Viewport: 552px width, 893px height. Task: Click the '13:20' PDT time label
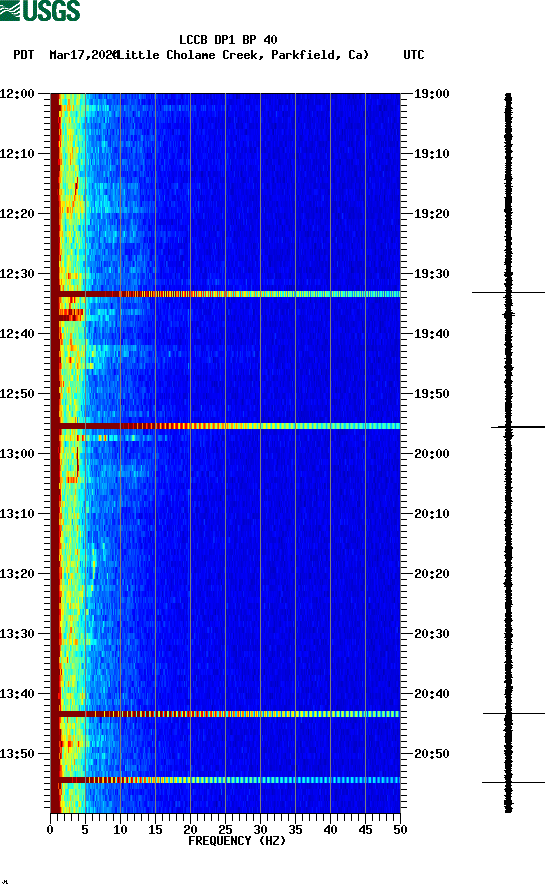click(17, 574)
